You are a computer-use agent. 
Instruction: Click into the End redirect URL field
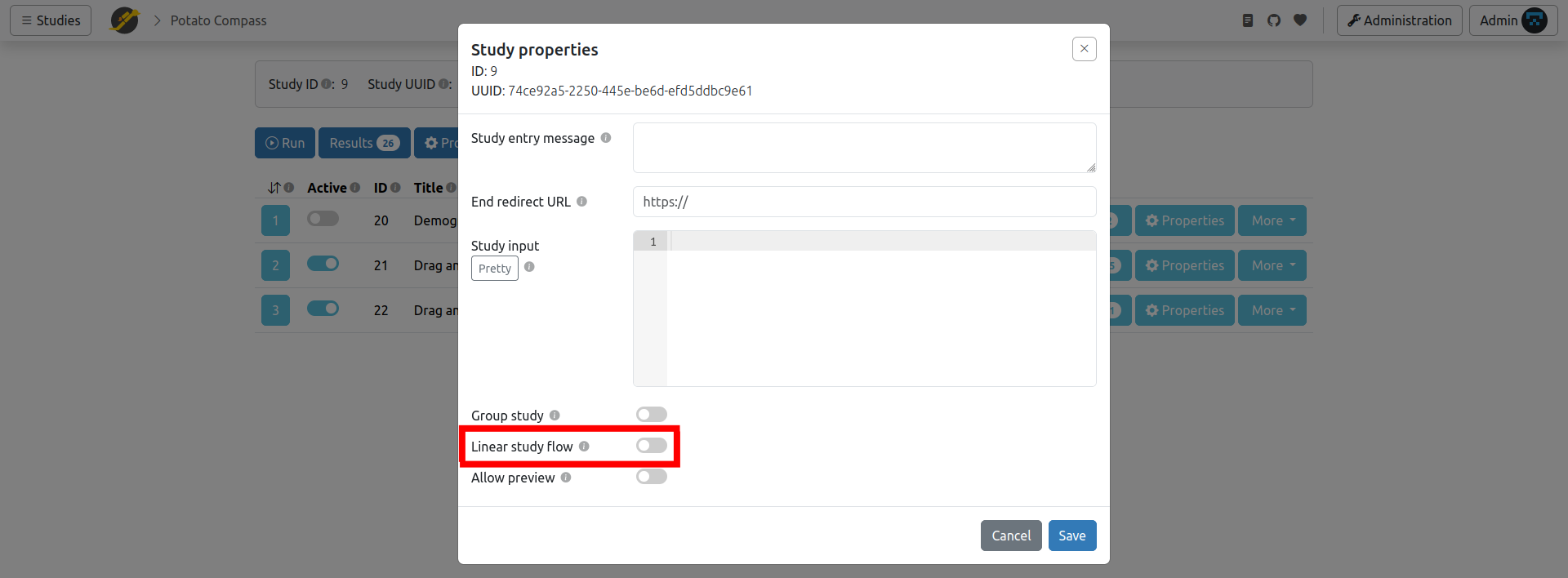pos(864,202)
